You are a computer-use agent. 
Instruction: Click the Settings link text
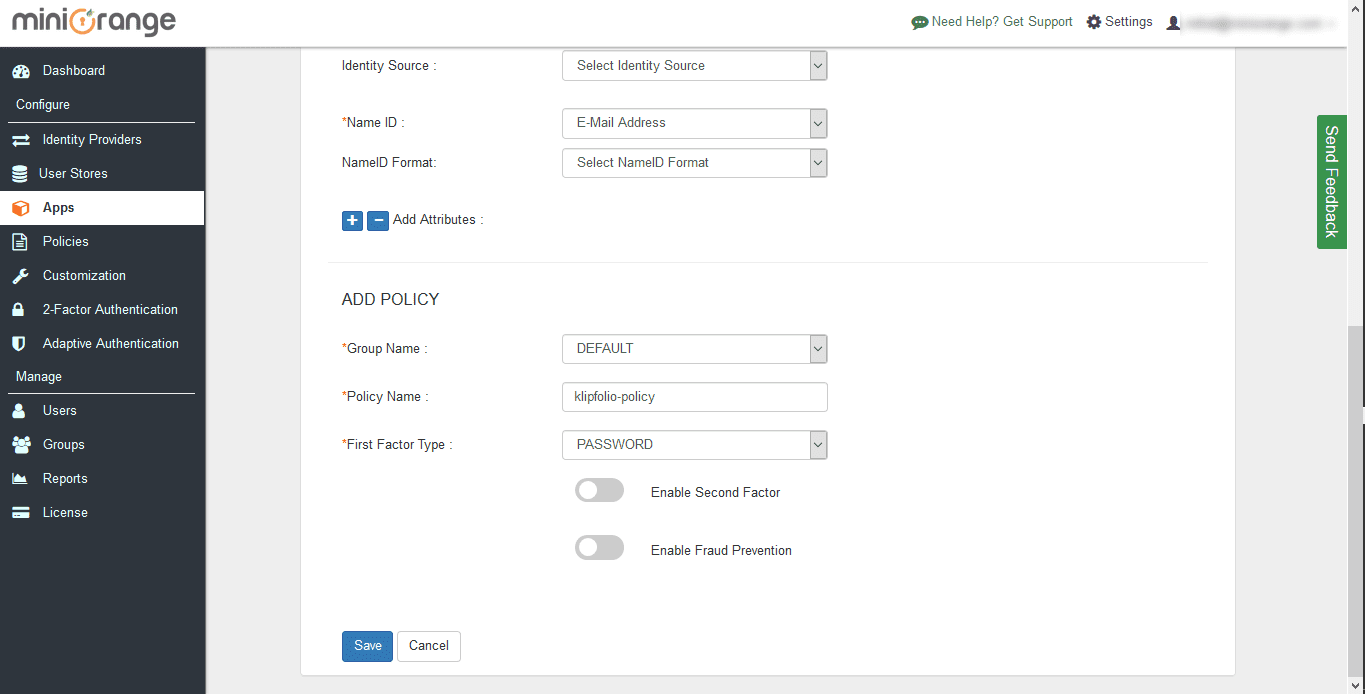[1129, 22]
